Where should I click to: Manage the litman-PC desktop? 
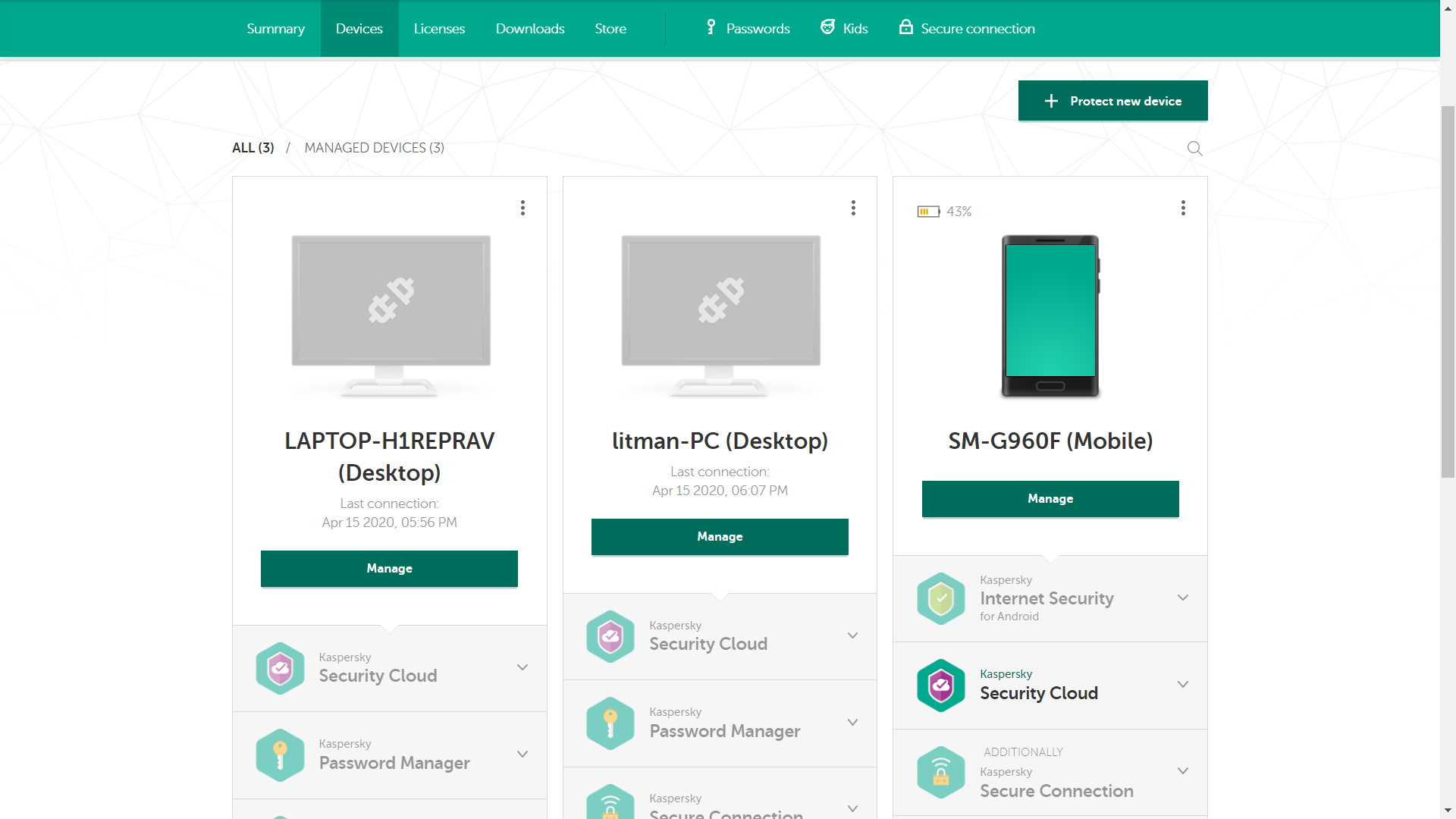[x=720, y=537]
